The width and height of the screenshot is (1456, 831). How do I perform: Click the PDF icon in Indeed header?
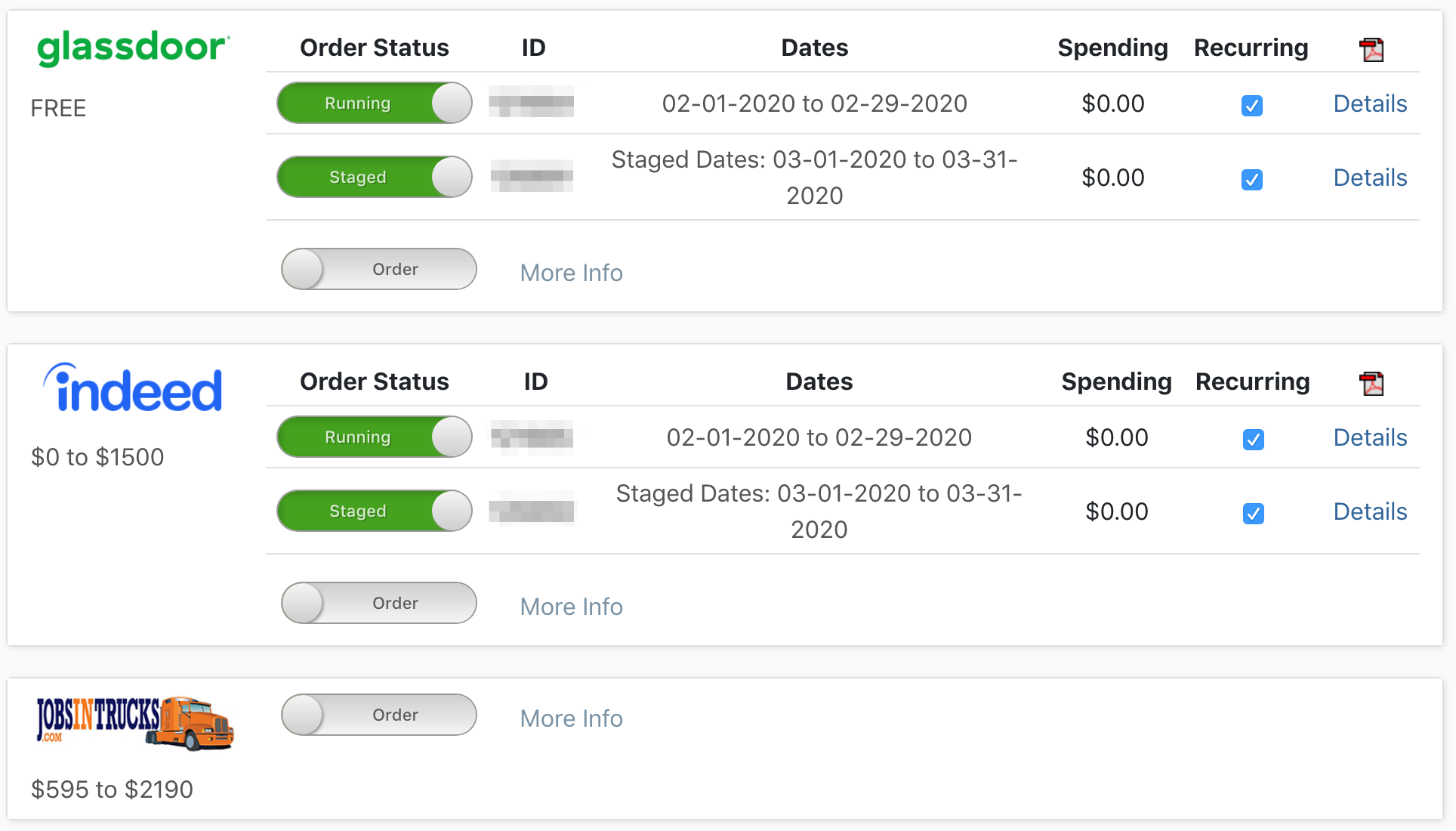[1371, 384]
